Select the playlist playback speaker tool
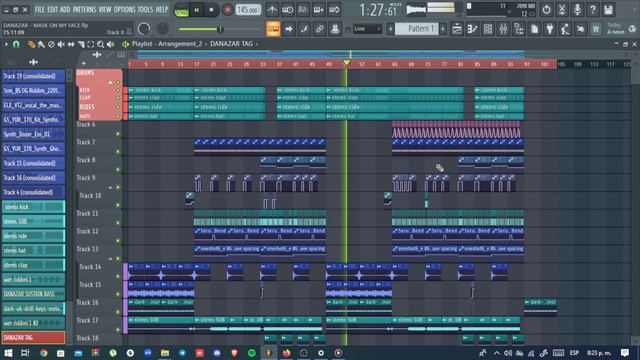The height and width of the screenshot is (360, 640). point(110,44)
